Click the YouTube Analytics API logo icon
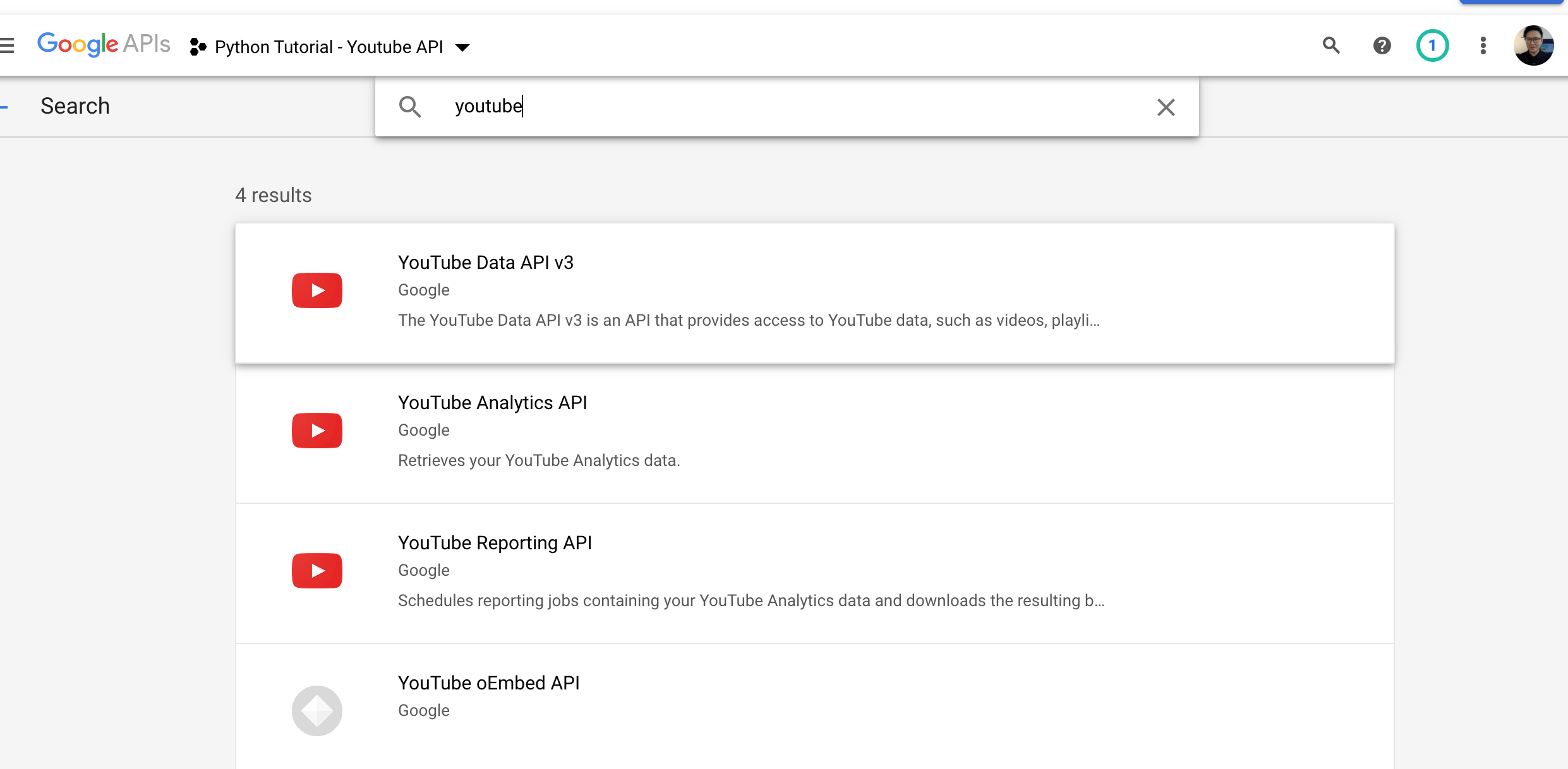 pyautogui.click(x=317, y=431)
